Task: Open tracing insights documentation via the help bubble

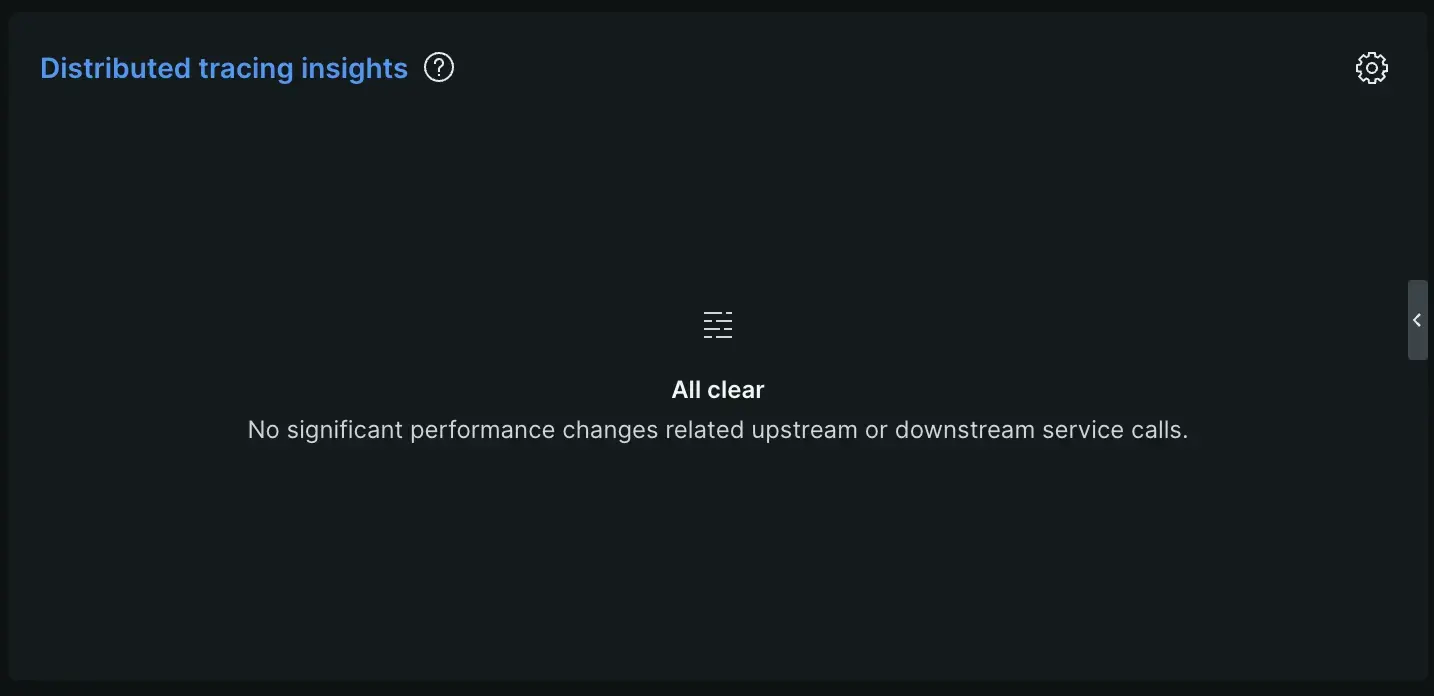Action: coord(438,66)
